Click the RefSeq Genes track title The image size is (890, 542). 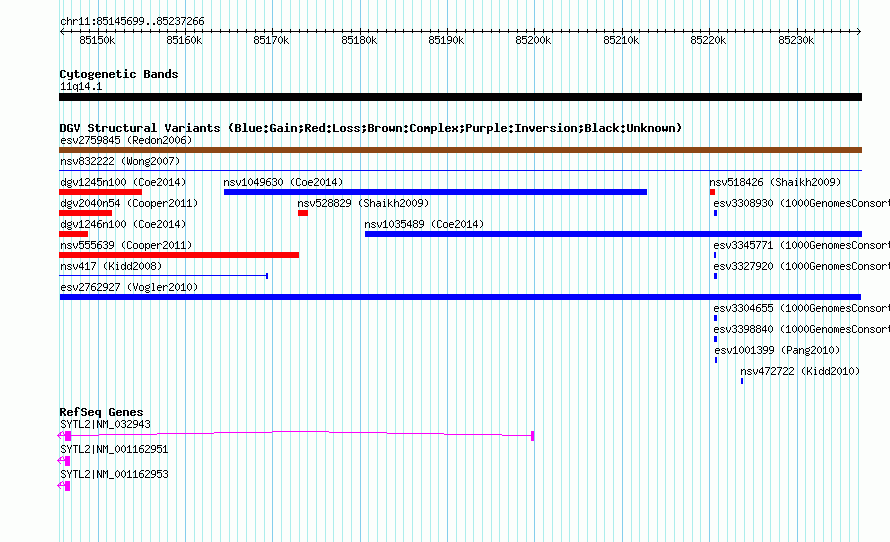click(101, 412)
